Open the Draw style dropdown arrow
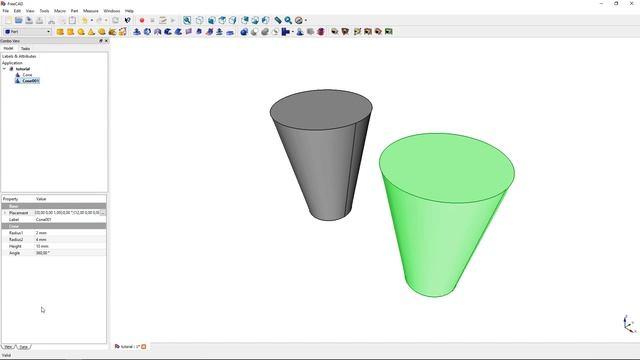 point(306,20)
